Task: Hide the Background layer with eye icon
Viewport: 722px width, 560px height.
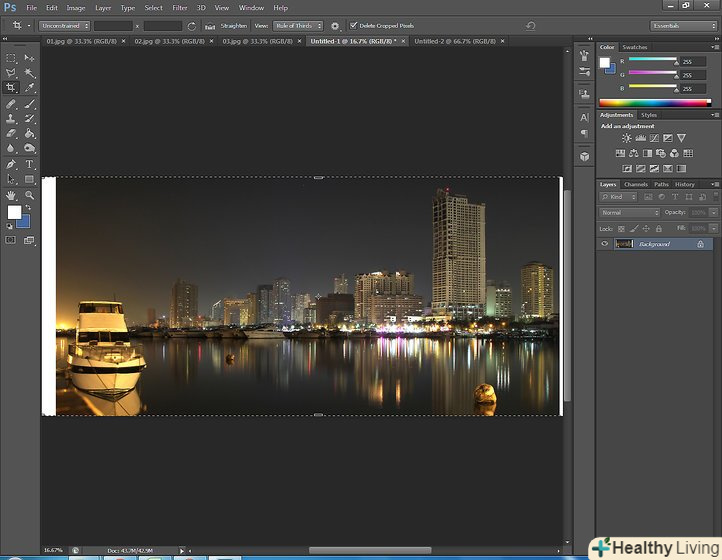Action: 606,244
